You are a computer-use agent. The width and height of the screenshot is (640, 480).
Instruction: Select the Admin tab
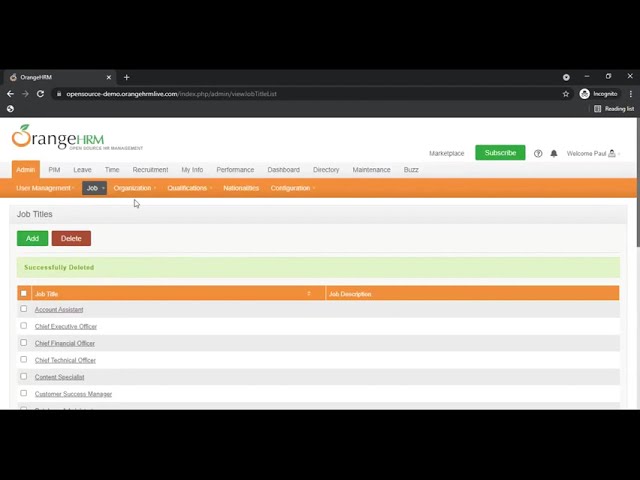(x=26, y=169)
